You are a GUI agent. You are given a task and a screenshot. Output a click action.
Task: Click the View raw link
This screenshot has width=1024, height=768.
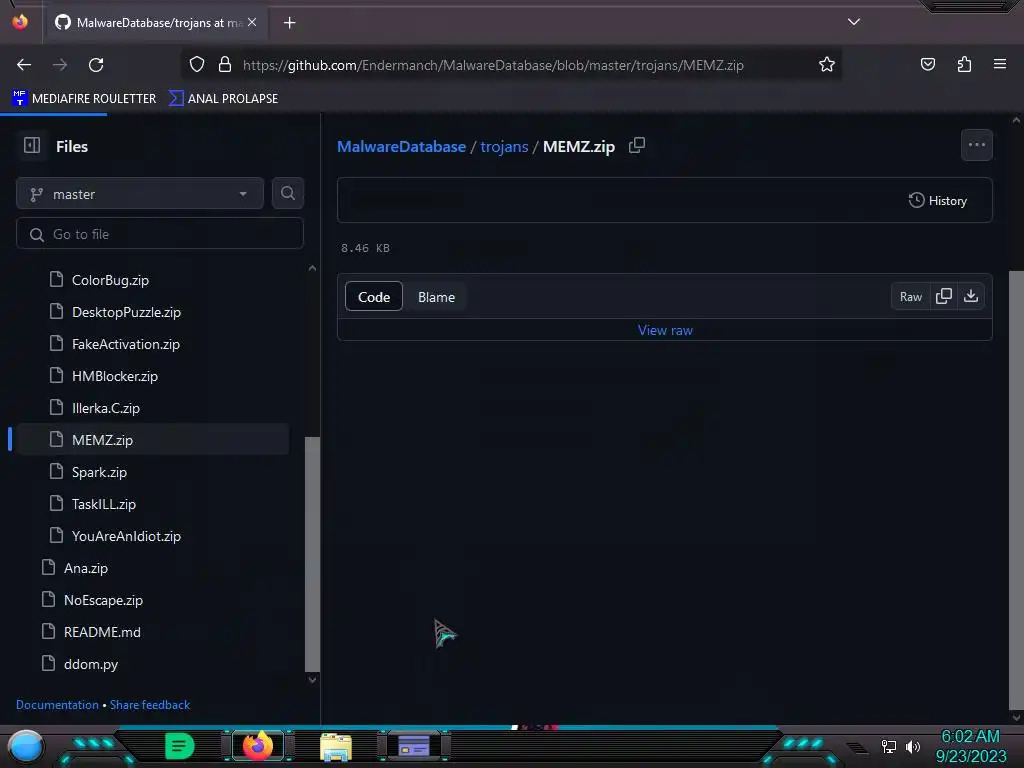tap(665, 330)
